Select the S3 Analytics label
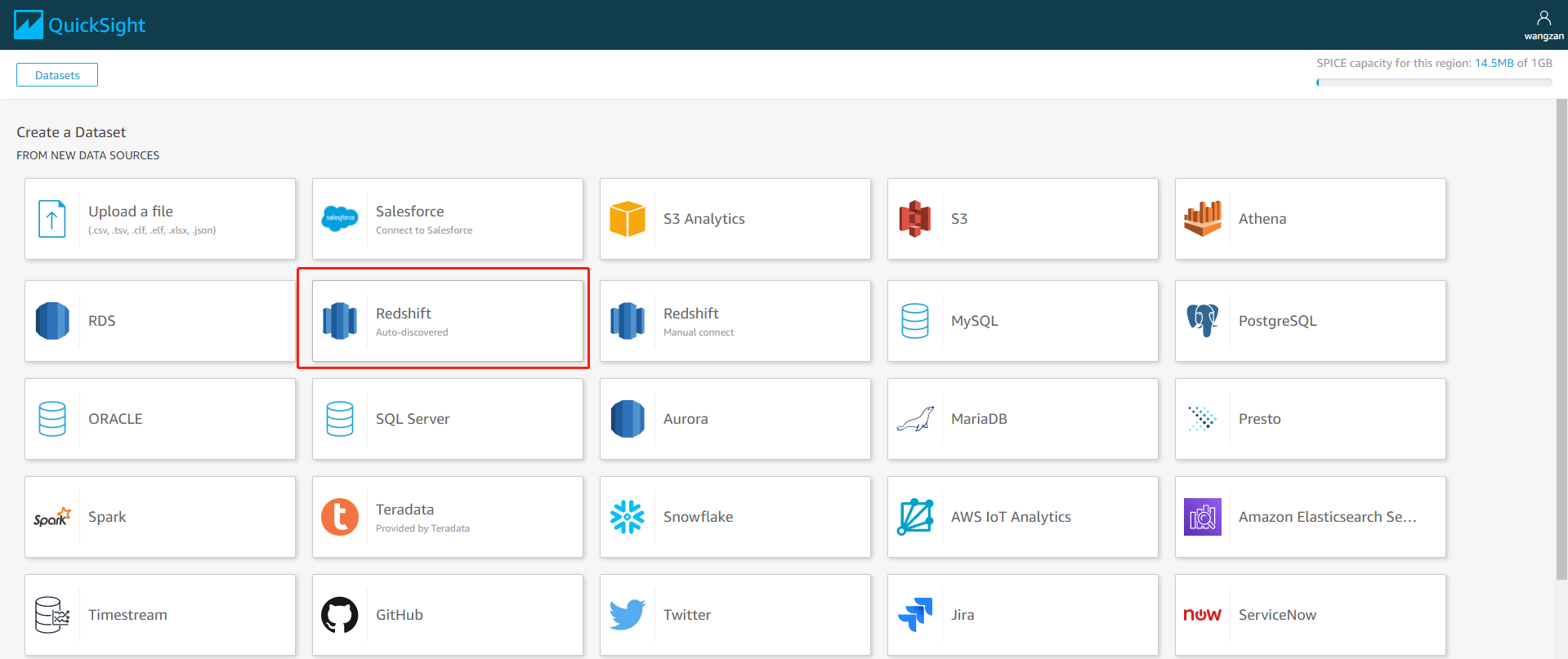 704,219
